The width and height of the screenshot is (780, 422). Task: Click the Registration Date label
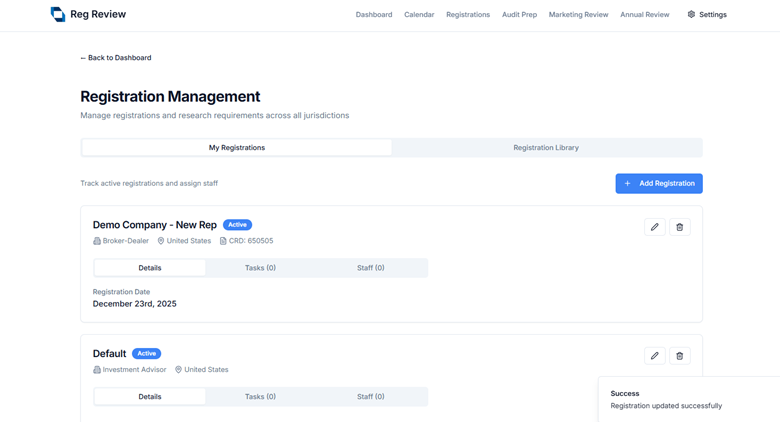(121, 292)
